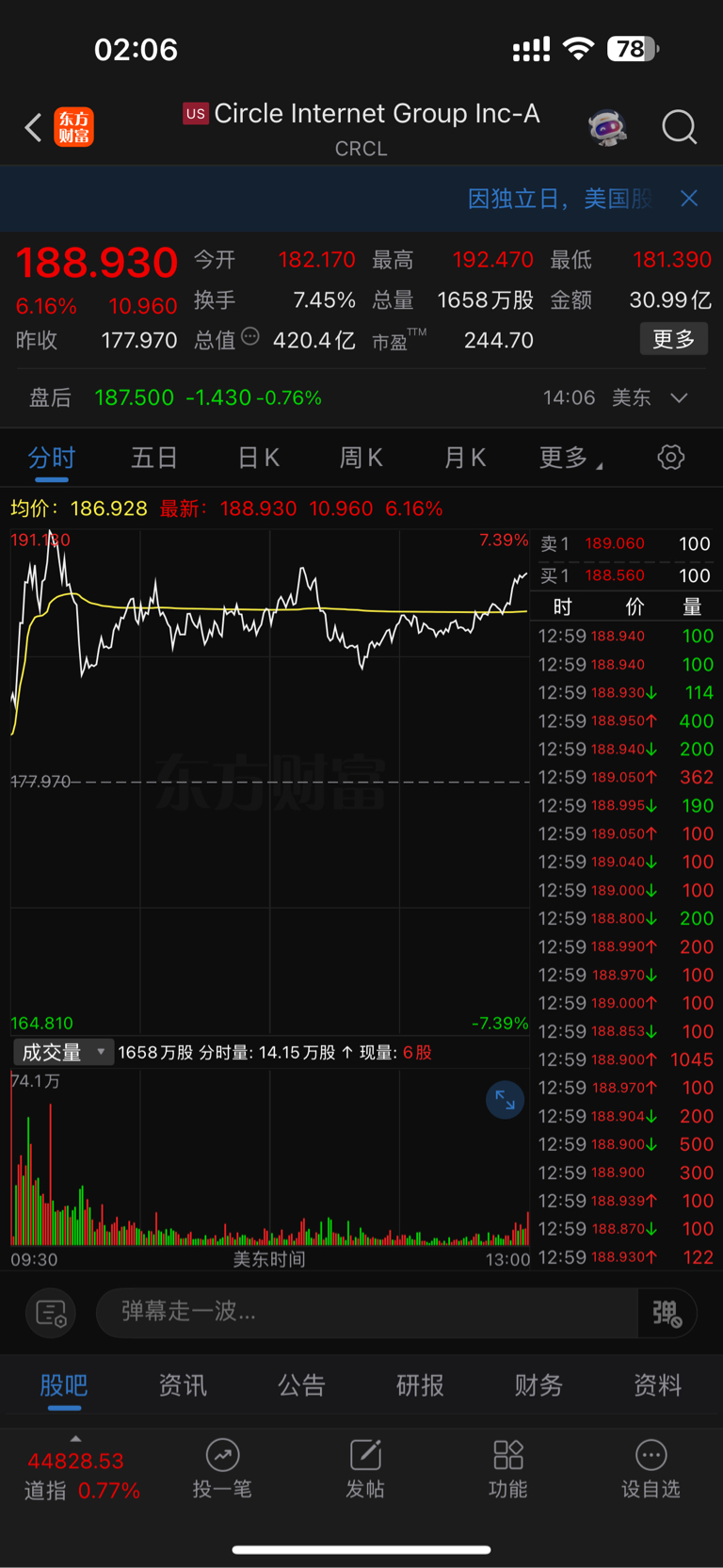Tap the 换手 7.45% value
723x1568 pixels.
pos(324,300)
